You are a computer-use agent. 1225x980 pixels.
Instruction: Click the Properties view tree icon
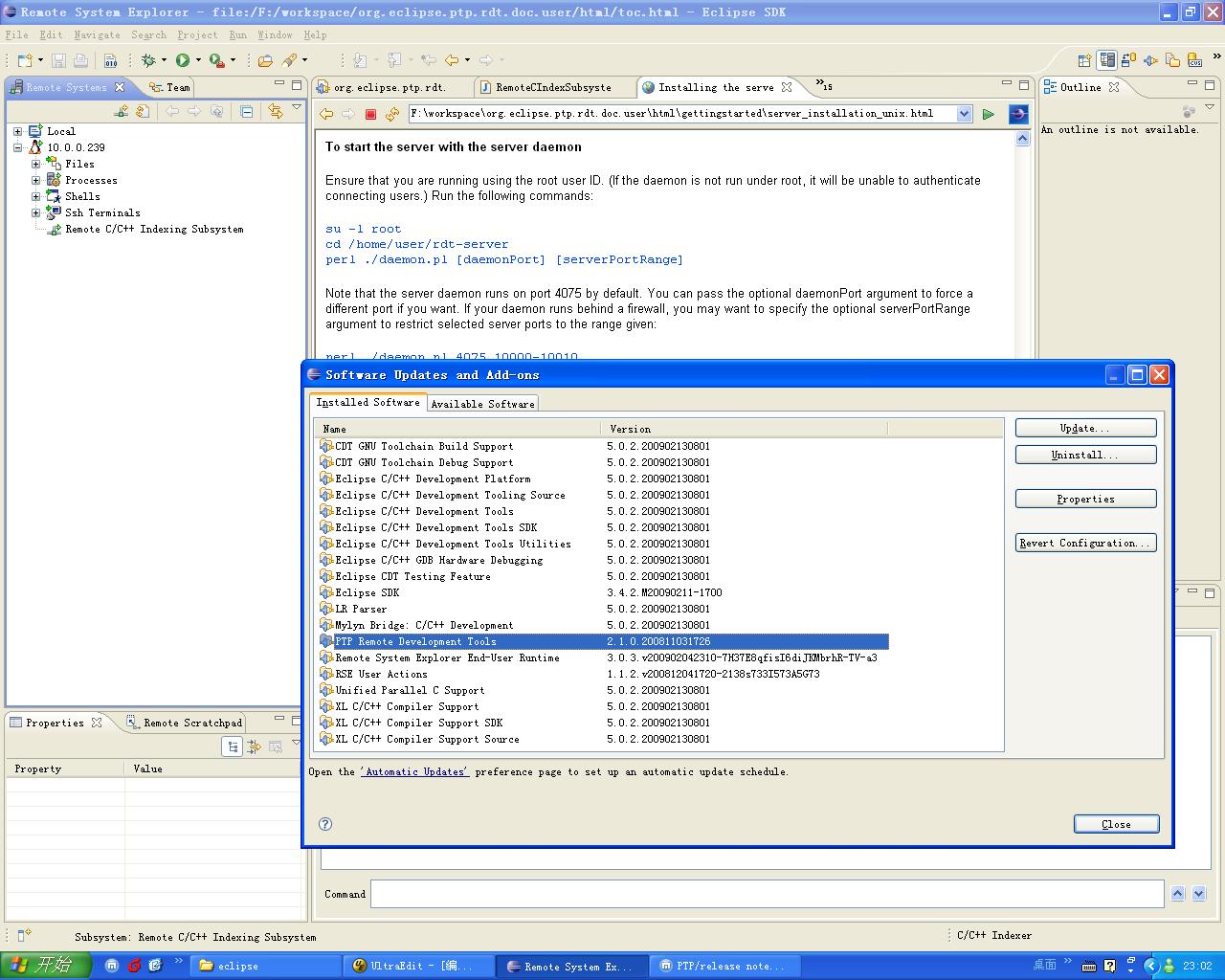[x=233, y=746]
